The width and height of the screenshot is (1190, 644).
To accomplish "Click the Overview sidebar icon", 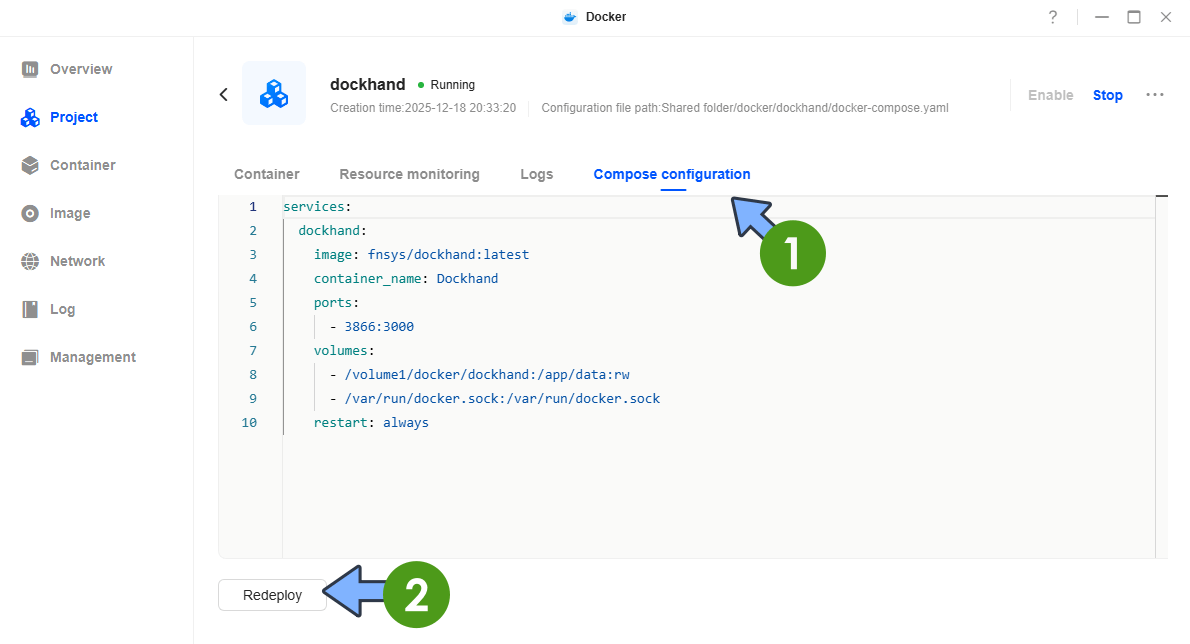I will (x=30, y=69).
